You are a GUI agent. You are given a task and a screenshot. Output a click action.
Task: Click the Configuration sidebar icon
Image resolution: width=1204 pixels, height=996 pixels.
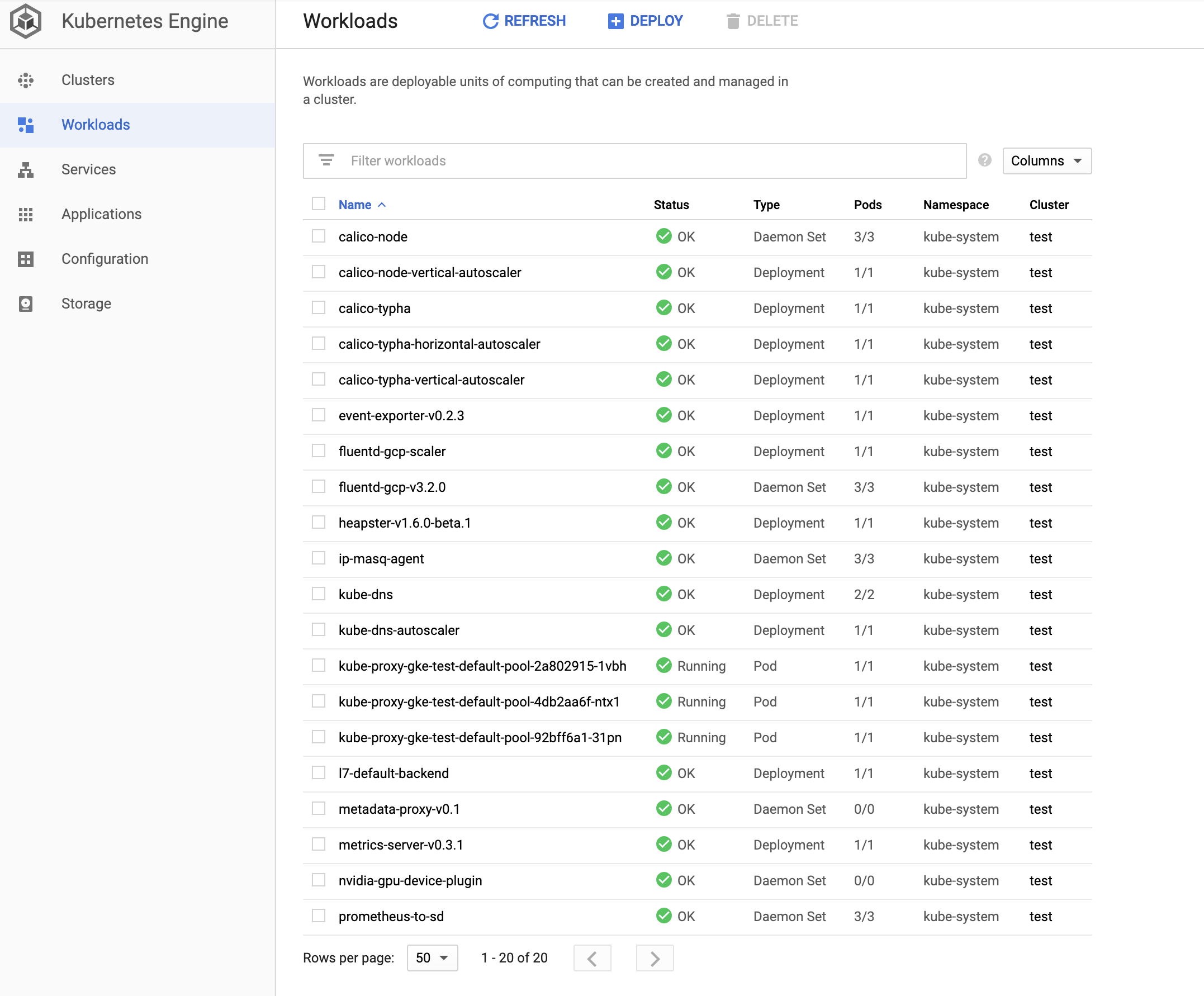(x=26, y=259)
